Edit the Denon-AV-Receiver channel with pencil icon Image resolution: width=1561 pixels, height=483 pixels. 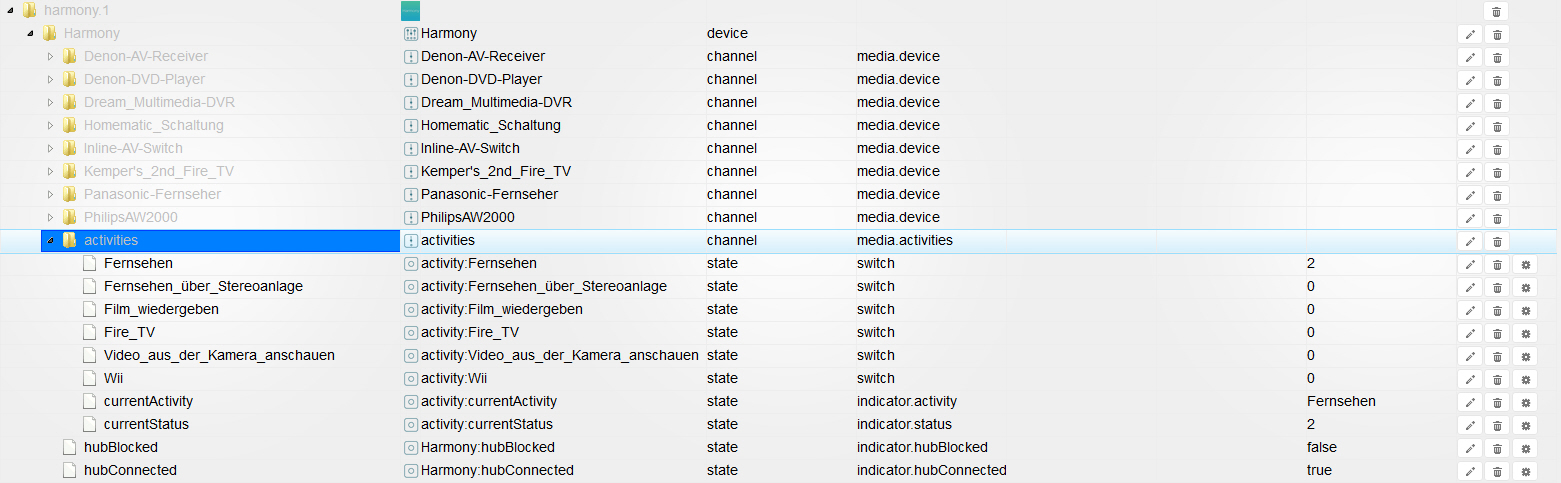coord(1470,57)
